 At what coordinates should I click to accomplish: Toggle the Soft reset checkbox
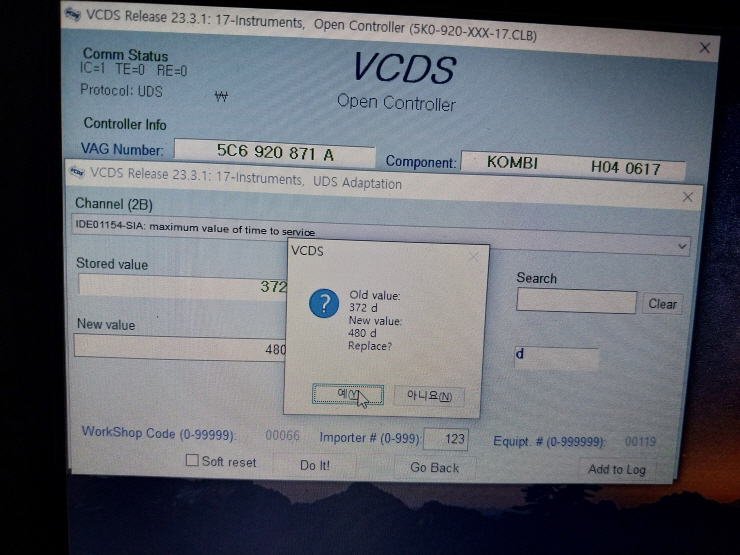[192, 460]
